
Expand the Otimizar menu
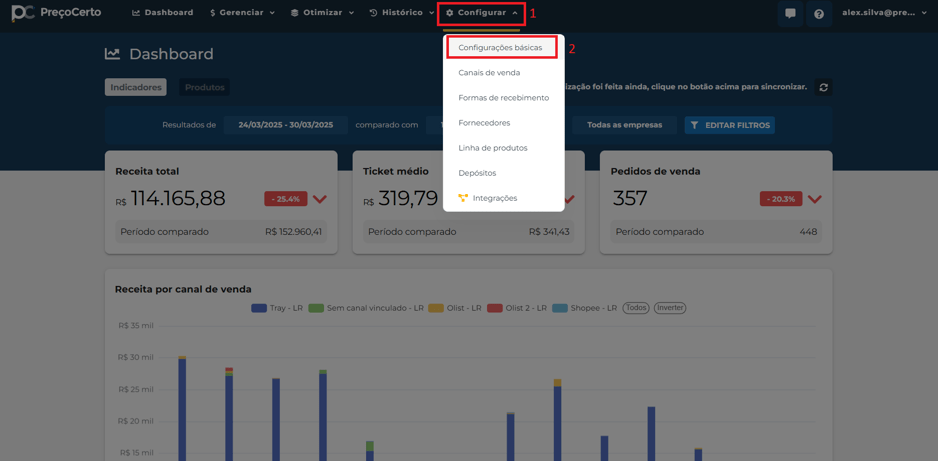tap(322, 13)
